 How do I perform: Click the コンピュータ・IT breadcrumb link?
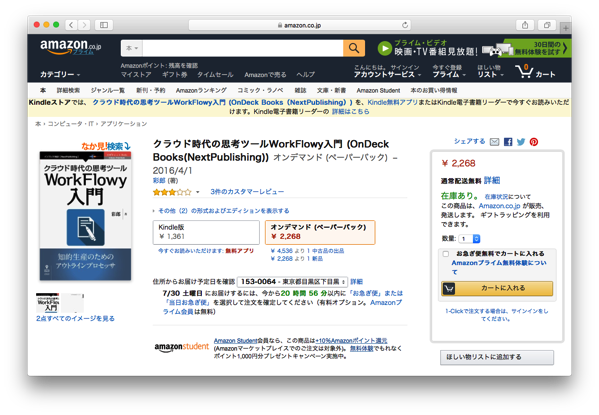pyautogui.click(x=70, y=124)
